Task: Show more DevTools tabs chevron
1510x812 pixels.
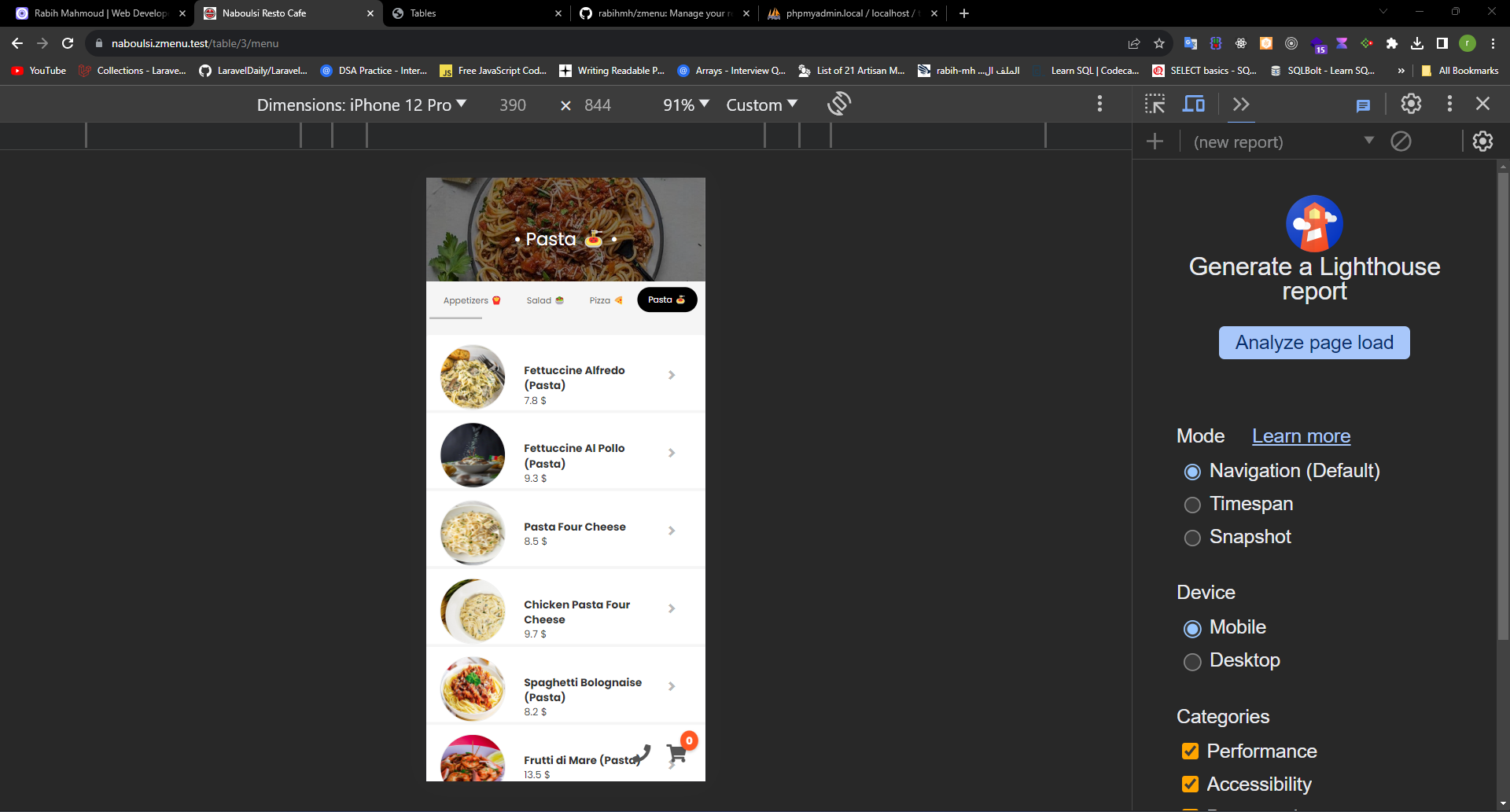Action: 1241,104
